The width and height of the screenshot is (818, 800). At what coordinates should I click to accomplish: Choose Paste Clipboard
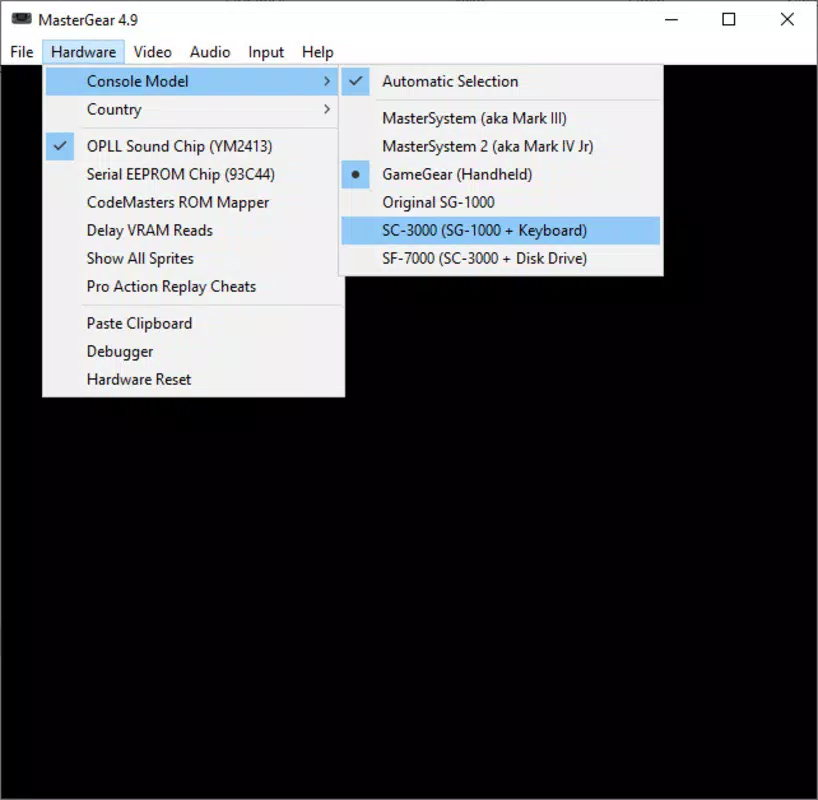[x=194, y=324]
